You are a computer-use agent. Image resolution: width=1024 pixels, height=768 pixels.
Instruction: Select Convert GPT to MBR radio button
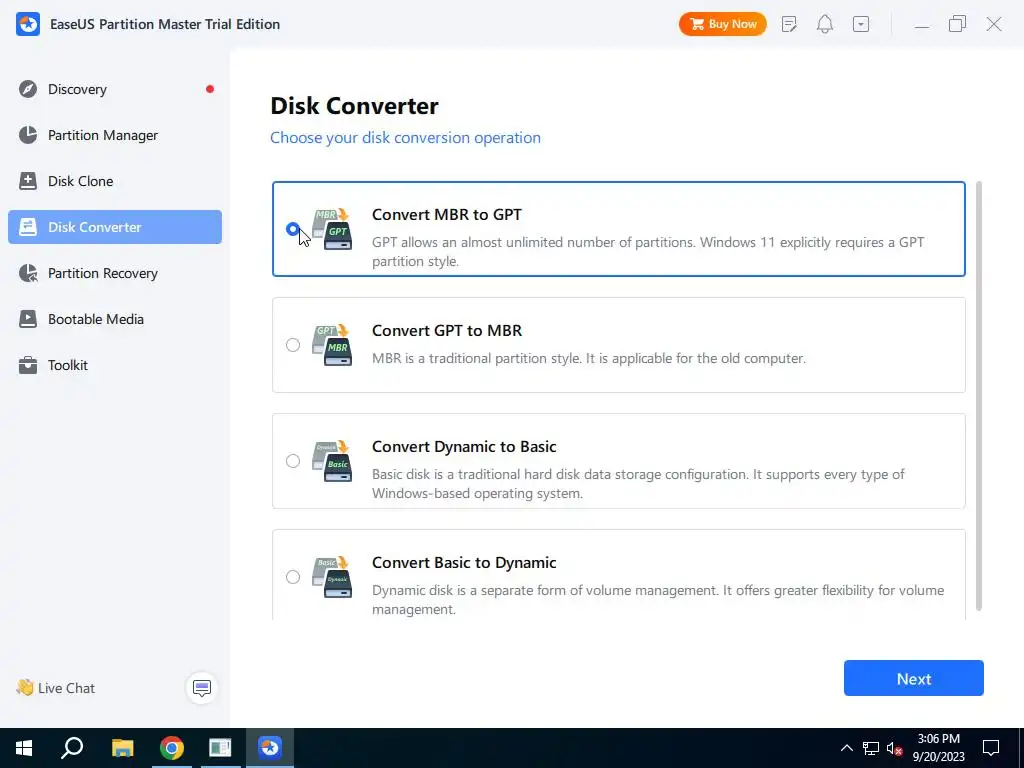tap(293, 345)
